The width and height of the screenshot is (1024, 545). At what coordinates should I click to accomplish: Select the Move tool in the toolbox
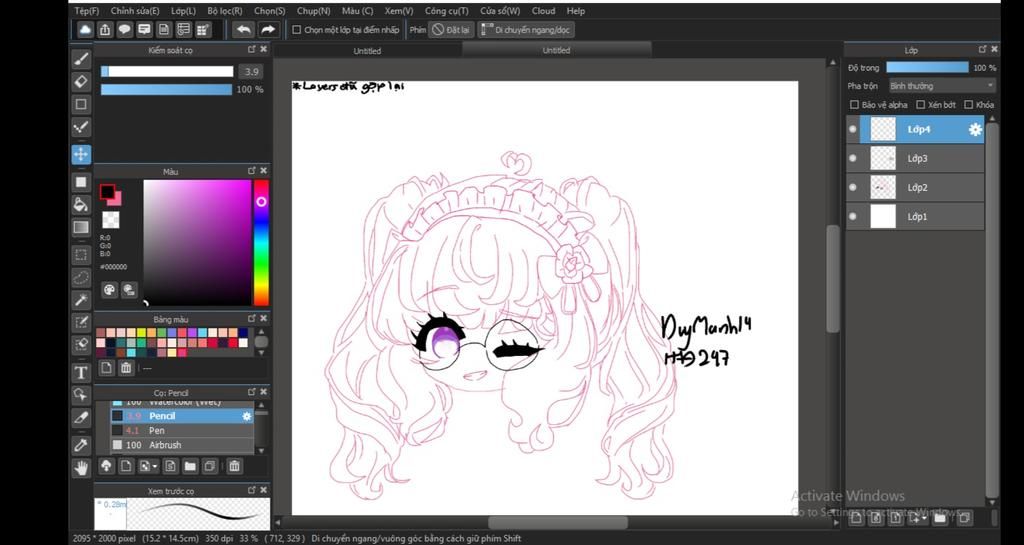[x=81, y=155]
